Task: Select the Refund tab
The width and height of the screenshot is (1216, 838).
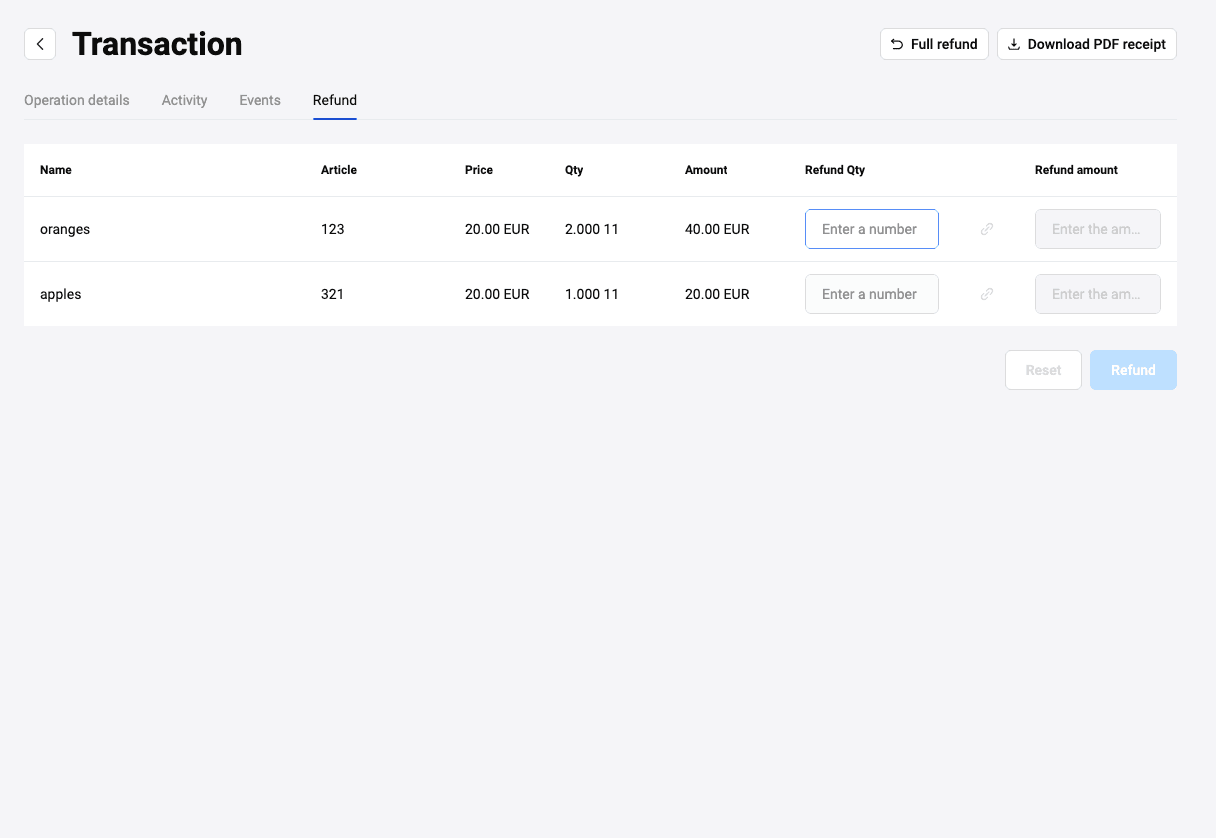Action: pyautogui.click(x=335, y=100)
